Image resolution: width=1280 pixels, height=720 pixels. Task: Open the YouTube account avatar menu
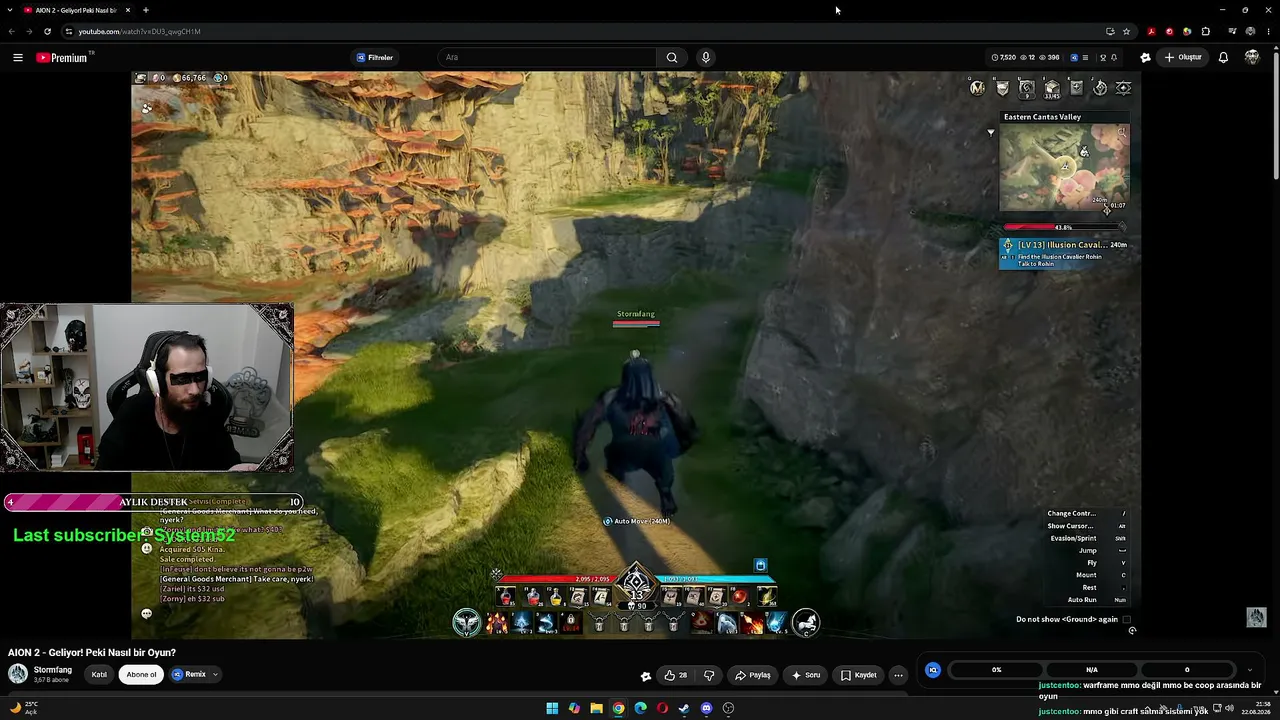coord(1252,58)
